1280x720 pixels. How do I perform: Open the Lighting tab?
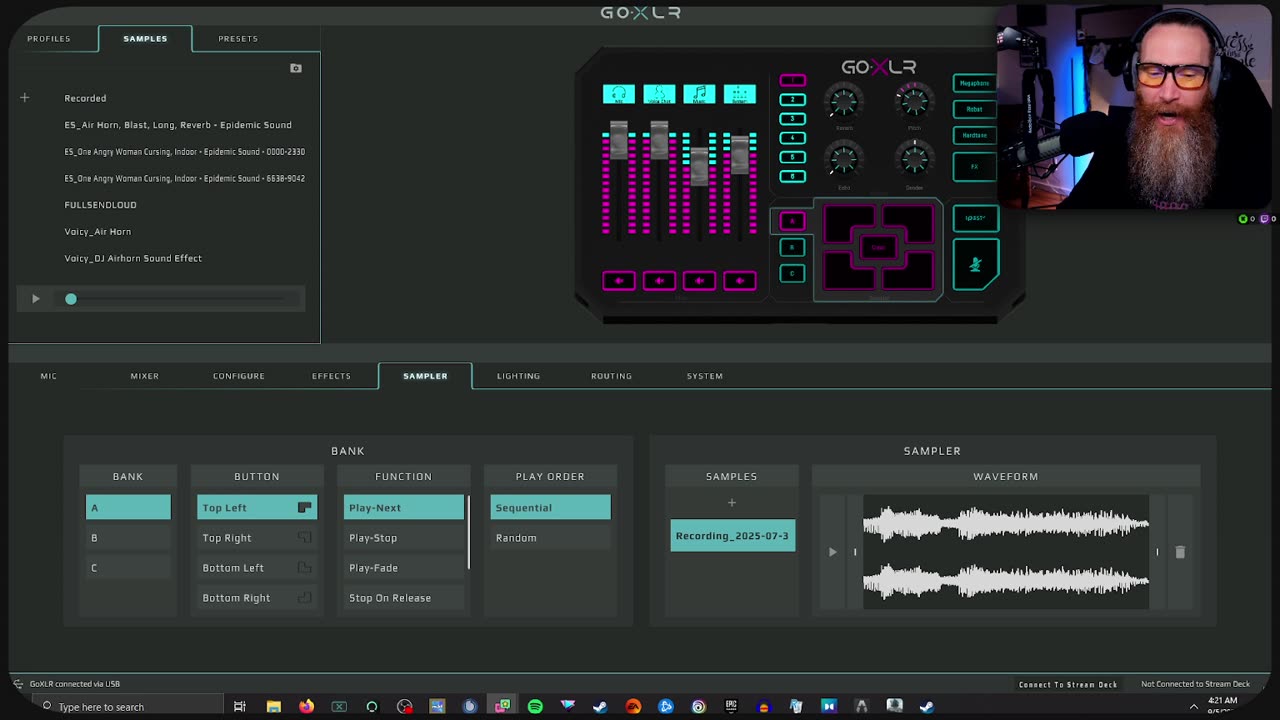[518, 376]
